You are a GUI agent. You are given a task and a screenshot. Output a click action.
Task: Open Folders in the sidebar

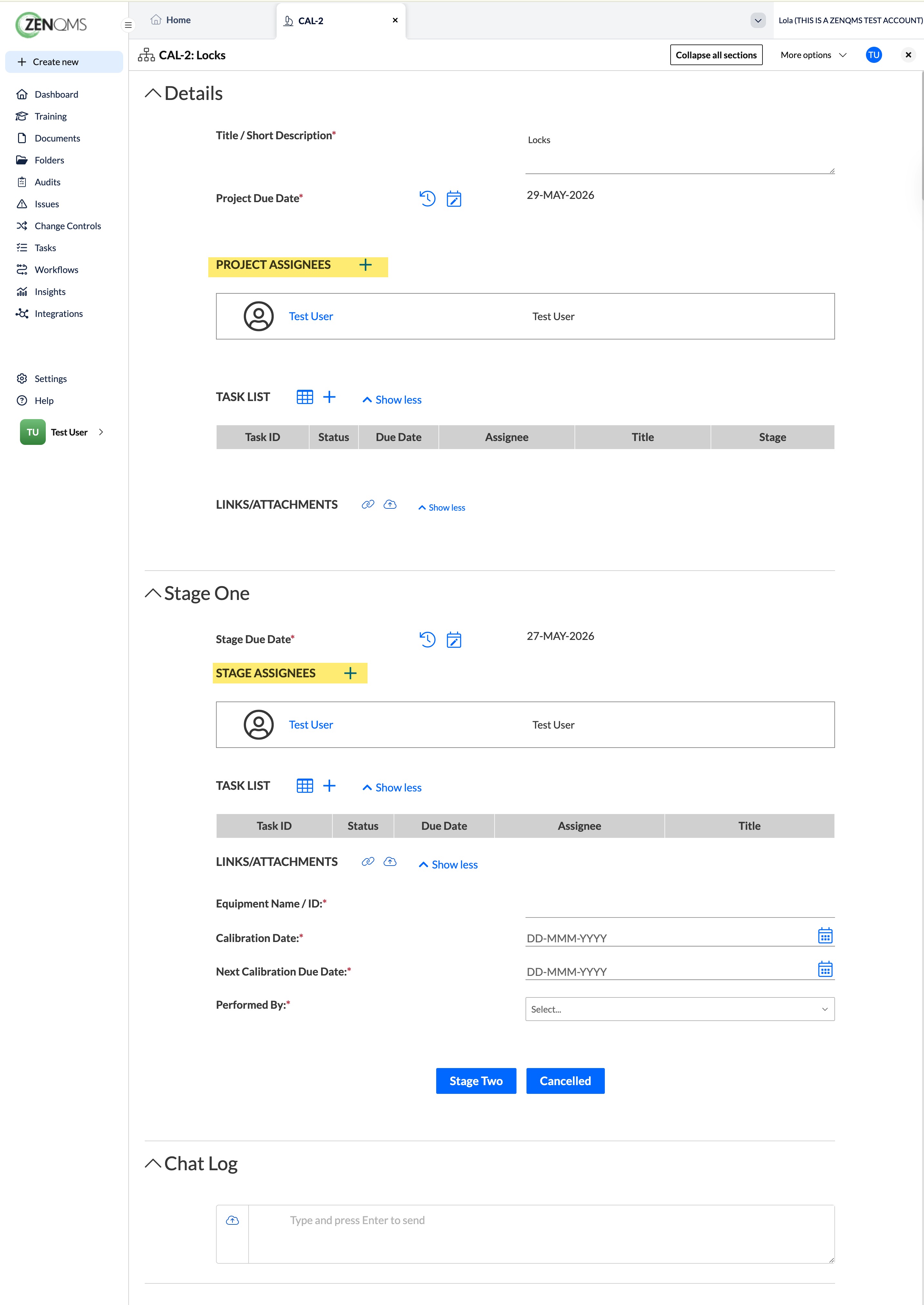coord(49,160)
